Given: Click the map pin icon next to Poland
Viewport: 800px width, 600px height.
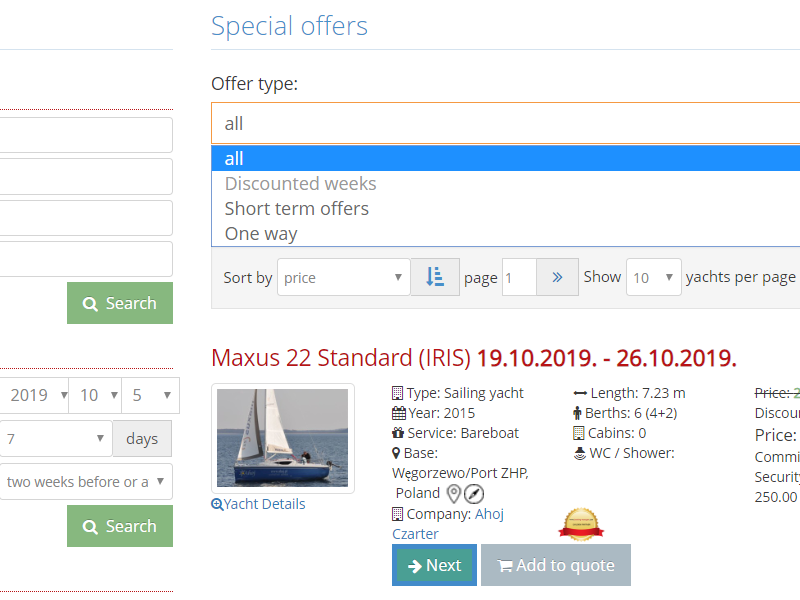Looking at the screenshot, I should (x=454, y=494).
